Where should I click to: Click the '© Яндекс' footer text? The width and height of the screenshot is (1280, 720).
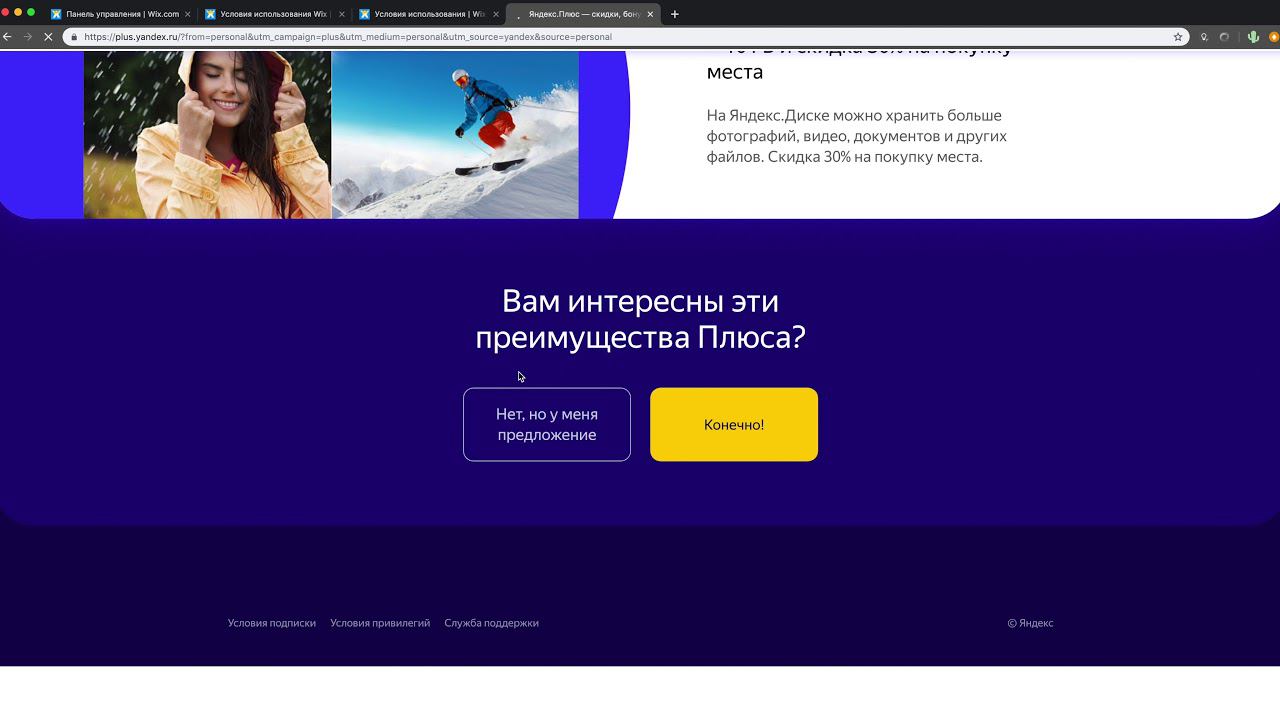tap(1030, 623)
